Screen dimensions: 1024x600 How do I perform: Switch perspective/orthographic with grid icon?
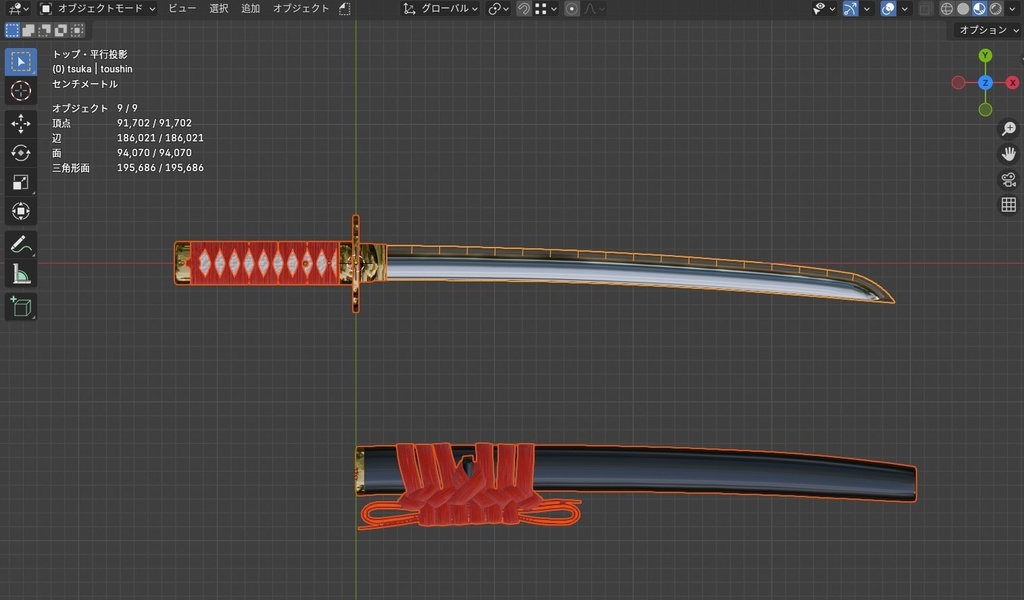[x=1008, y=205]
